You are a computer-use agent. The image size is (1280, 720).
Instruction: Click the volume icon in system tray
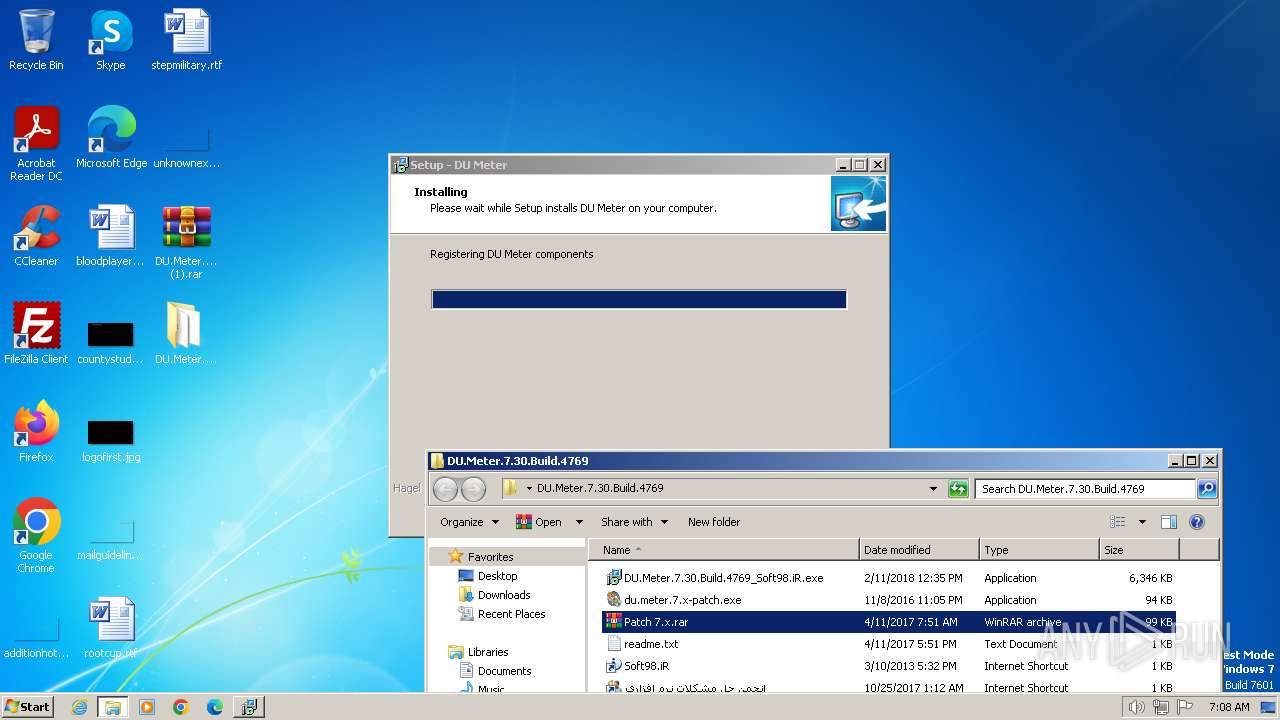coord(1136,707)
